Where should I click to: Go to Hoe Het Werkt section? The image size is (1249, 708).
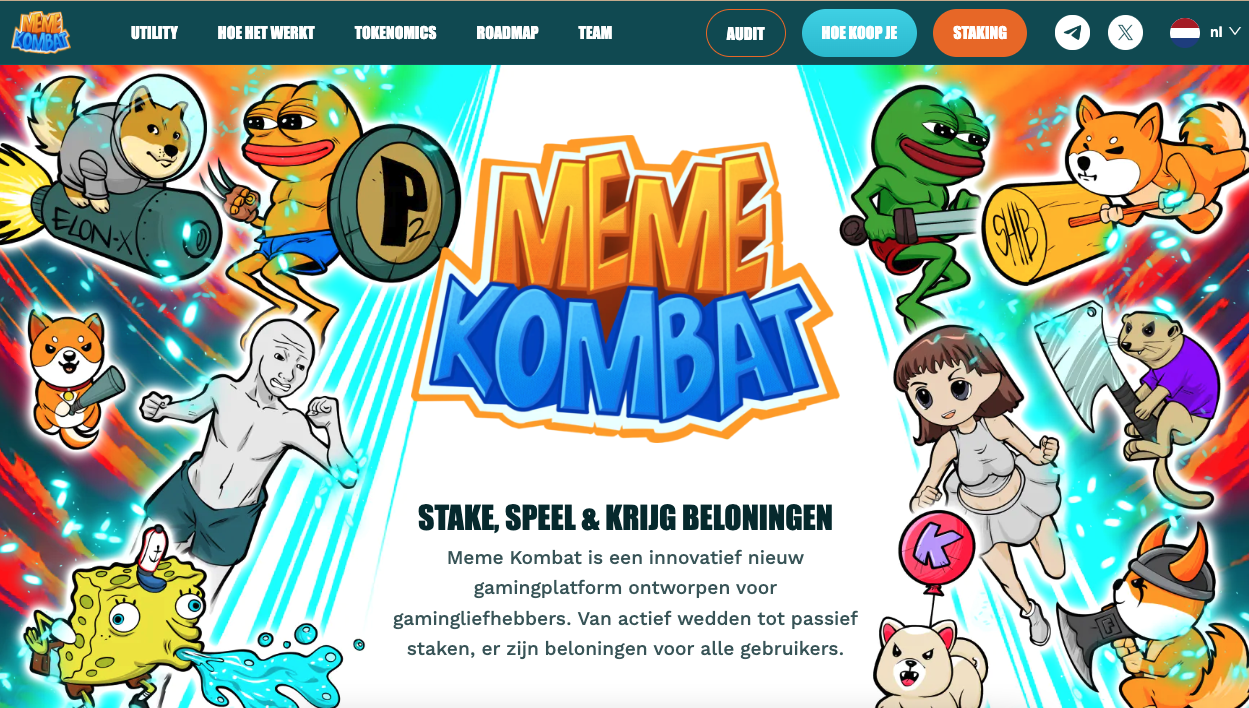[x=266, y=33]
